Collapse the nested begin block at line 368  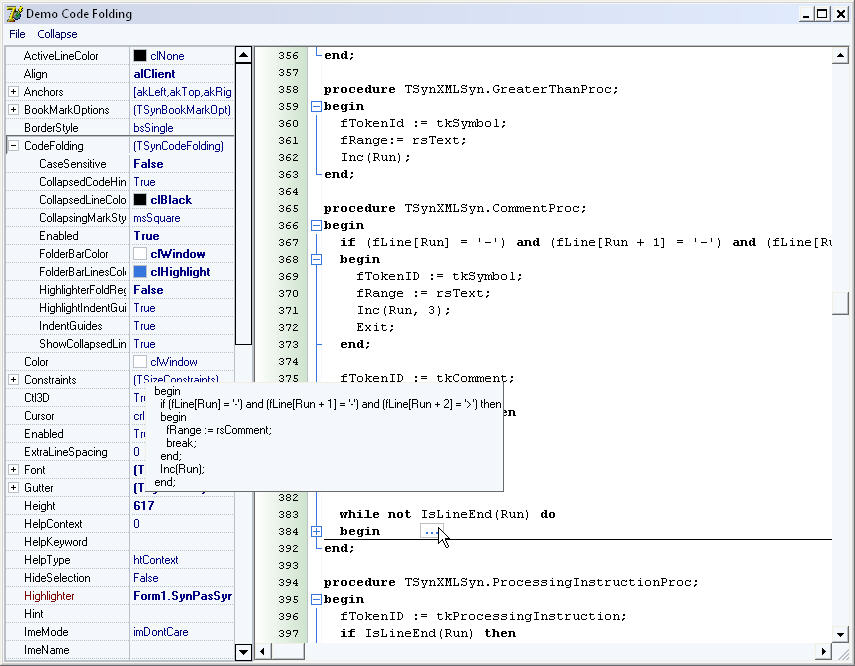(316, 260)
